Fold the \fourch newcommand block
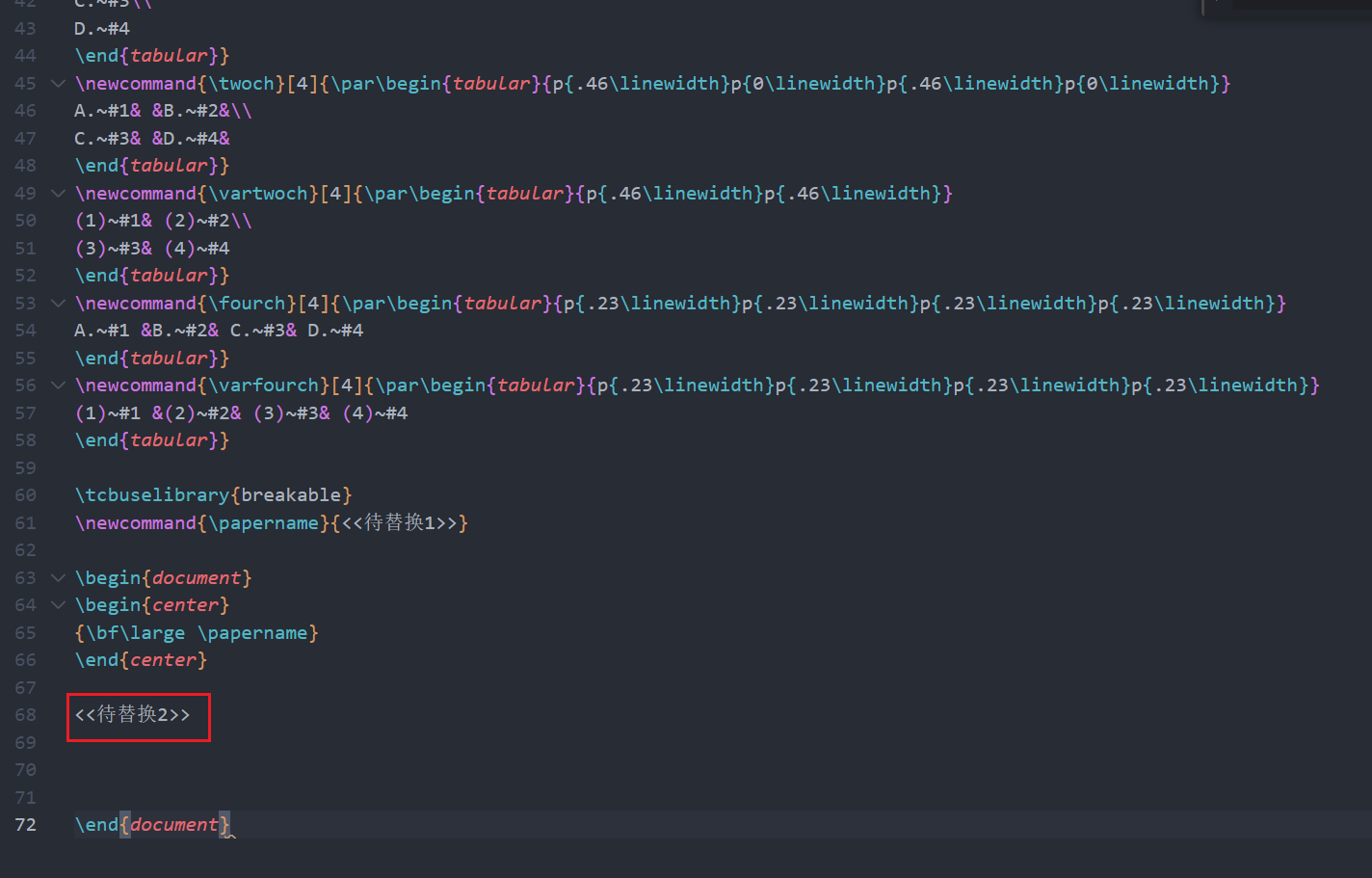Screen dimensions: 1372x878 [x=58, y=304]
